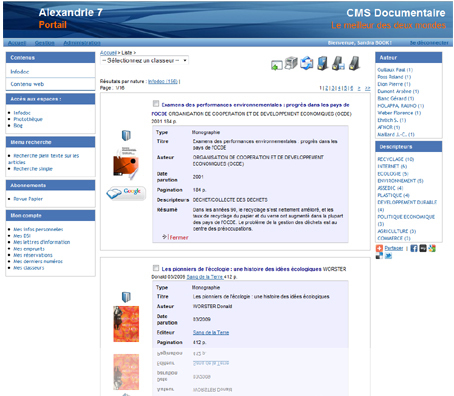Click the double-arrow last page link
454x396 pixels.
click(x=367, y=88)
